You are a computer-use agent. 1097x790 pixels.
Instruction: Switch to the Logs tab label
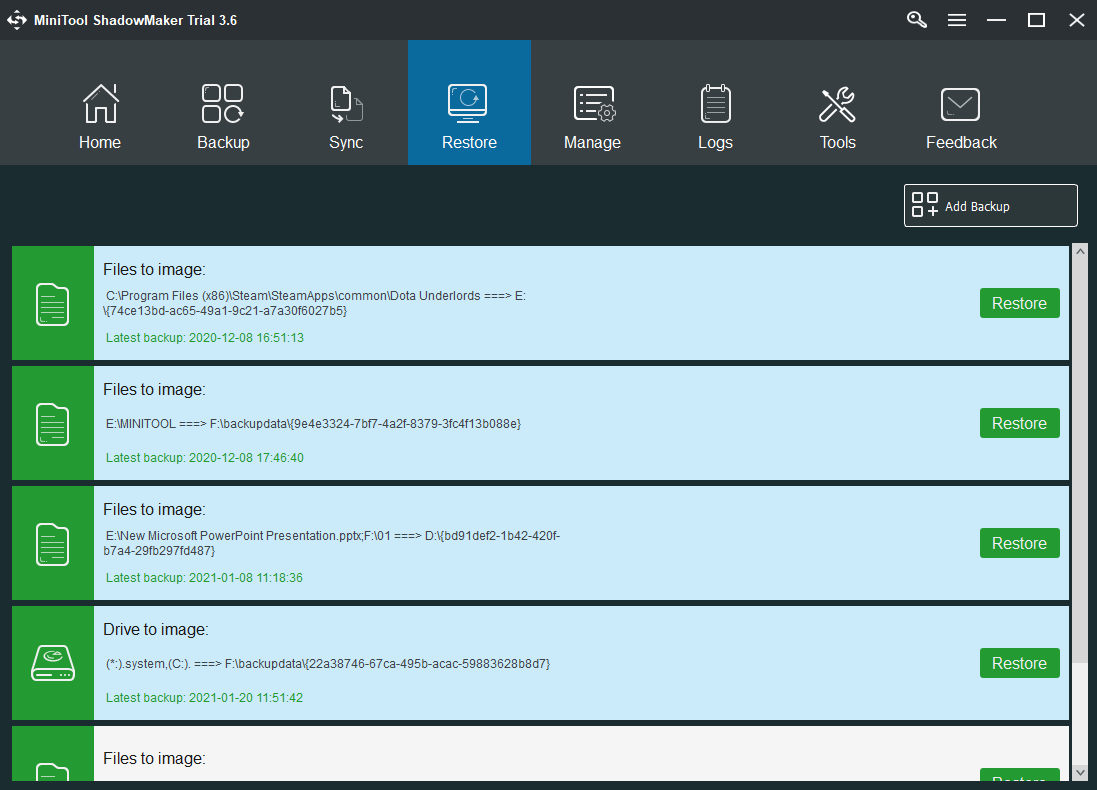(716, 142)
